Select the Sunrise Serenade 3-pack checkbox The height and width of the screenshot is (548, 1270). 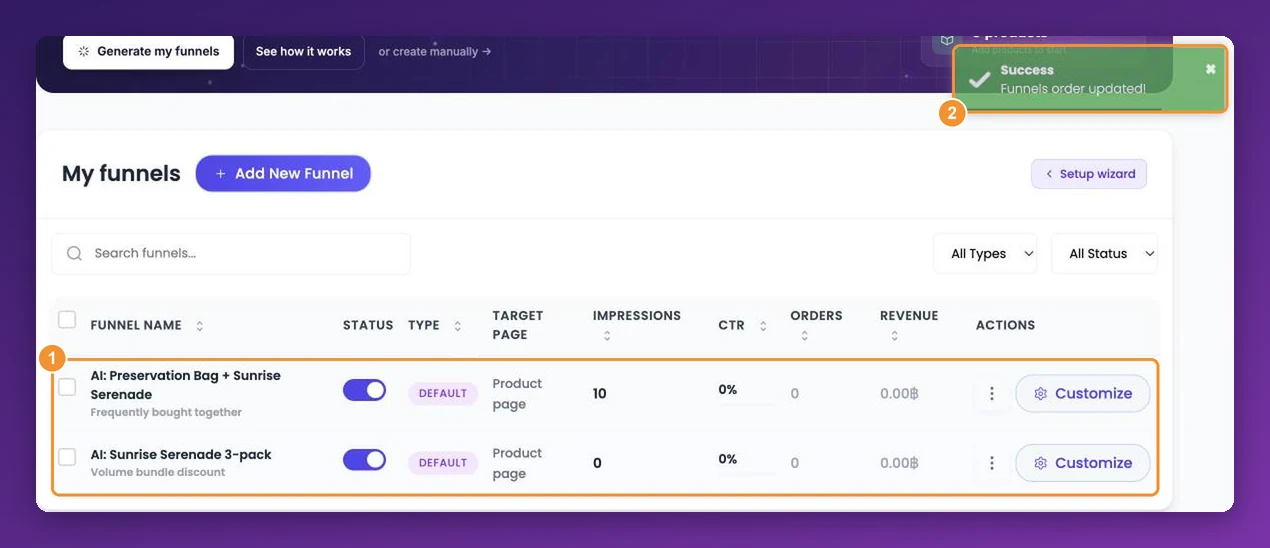67,457
